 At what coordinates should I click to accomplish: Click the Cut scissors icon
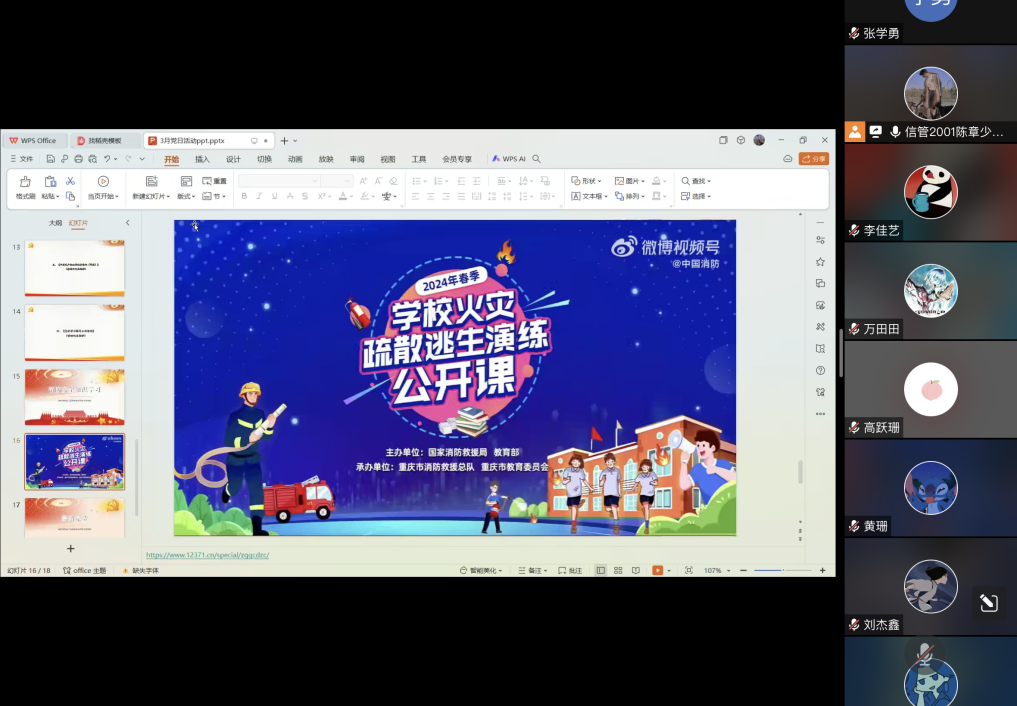pyautogui.click(x=70, y=181)
